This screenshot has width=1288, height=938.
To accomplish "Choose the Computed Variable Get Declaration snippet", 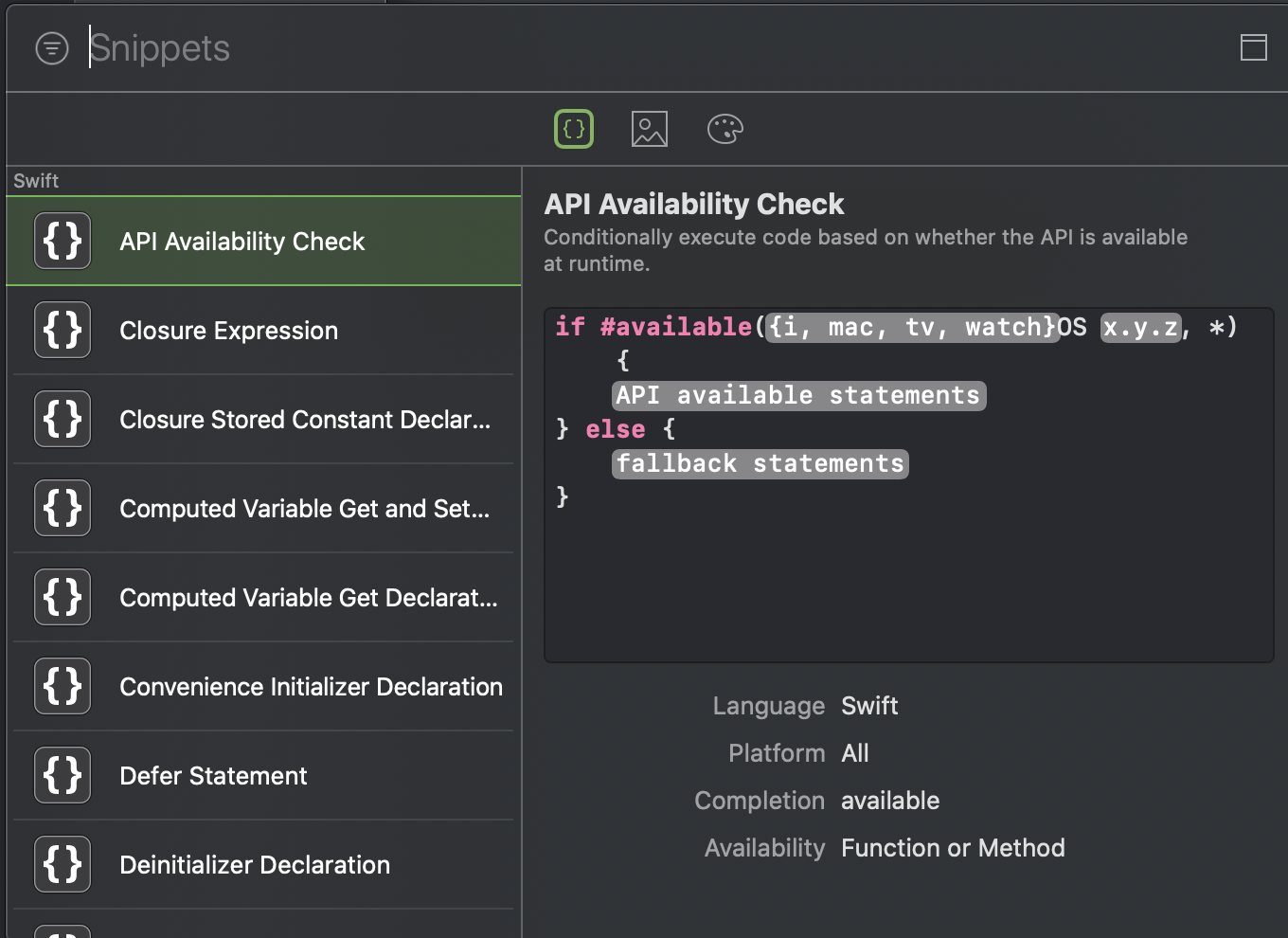I will coord(308,598).
